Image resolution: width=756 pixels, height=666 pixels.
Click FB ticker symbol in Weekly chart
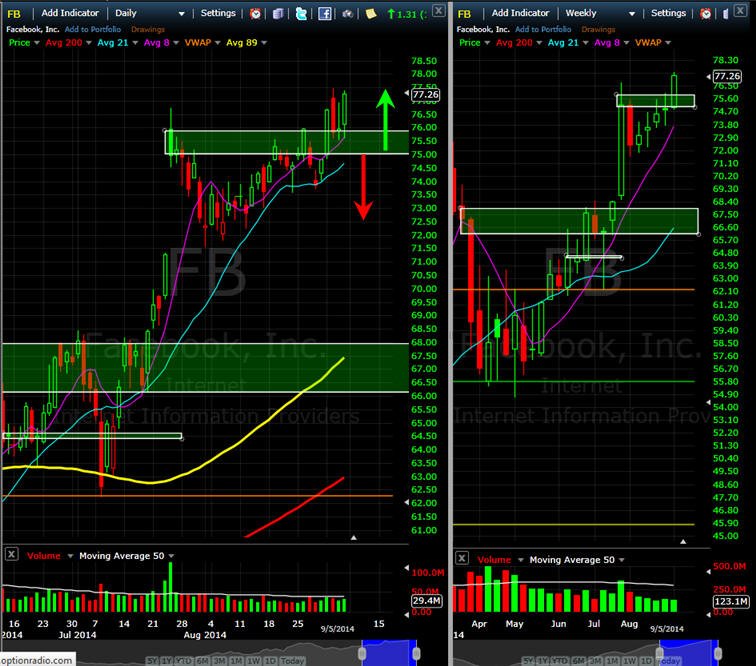point(464,14)
